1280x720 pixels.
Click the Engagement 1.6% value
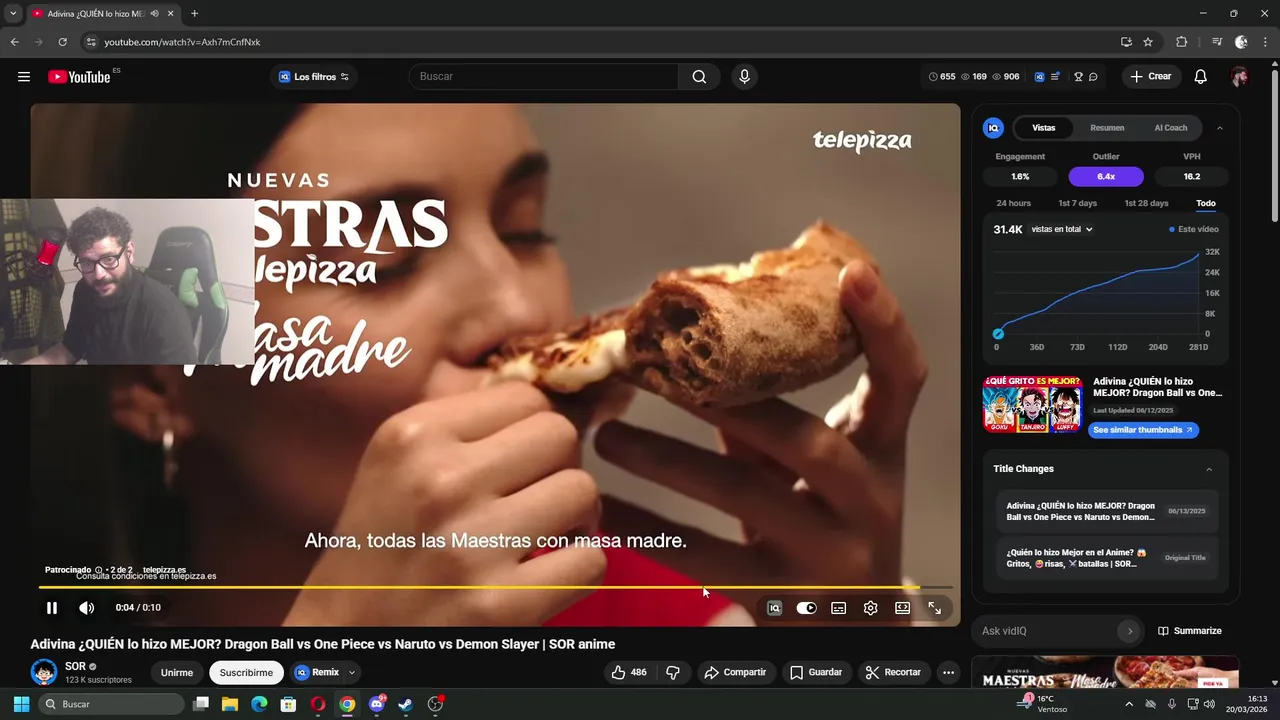[1020, 176]
